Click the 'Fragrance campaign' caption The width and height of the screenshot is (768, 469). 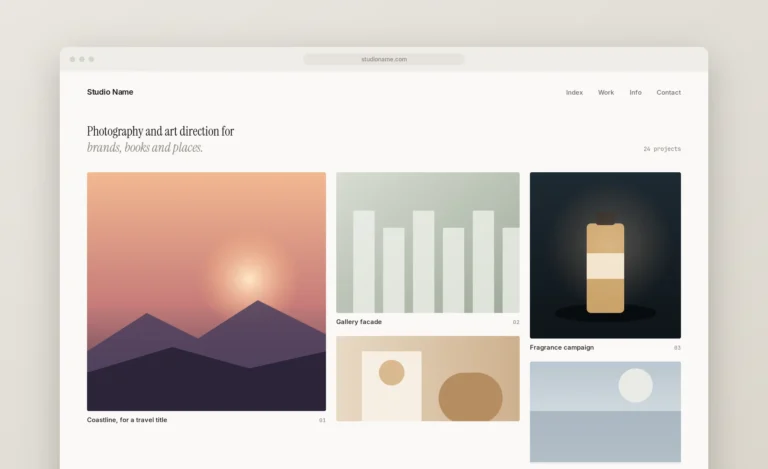tap(561, 348)
